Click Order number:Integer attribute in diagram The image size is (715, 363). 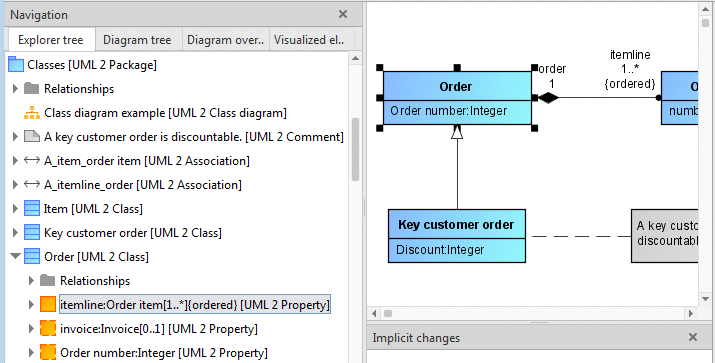pos(449,111)
